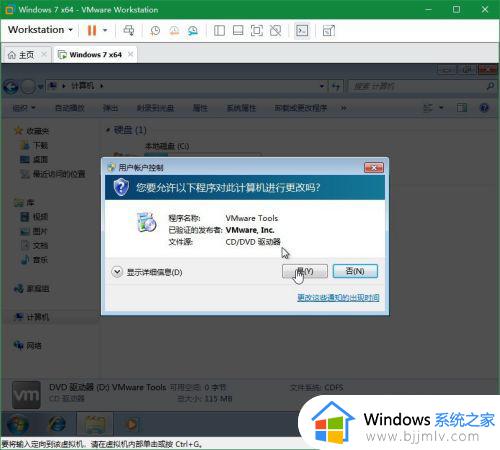Open Explorer from guest taskbar

pyautogui.click(x=95, y=424)
